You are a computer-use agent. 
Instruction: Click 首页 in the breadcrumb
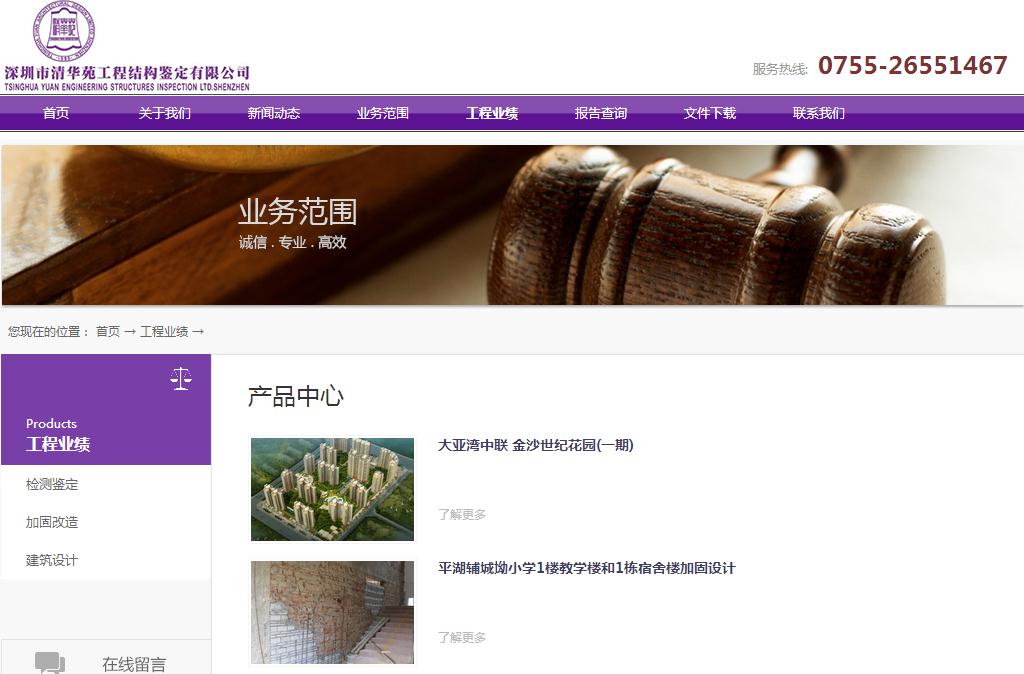tap(108, 332)
